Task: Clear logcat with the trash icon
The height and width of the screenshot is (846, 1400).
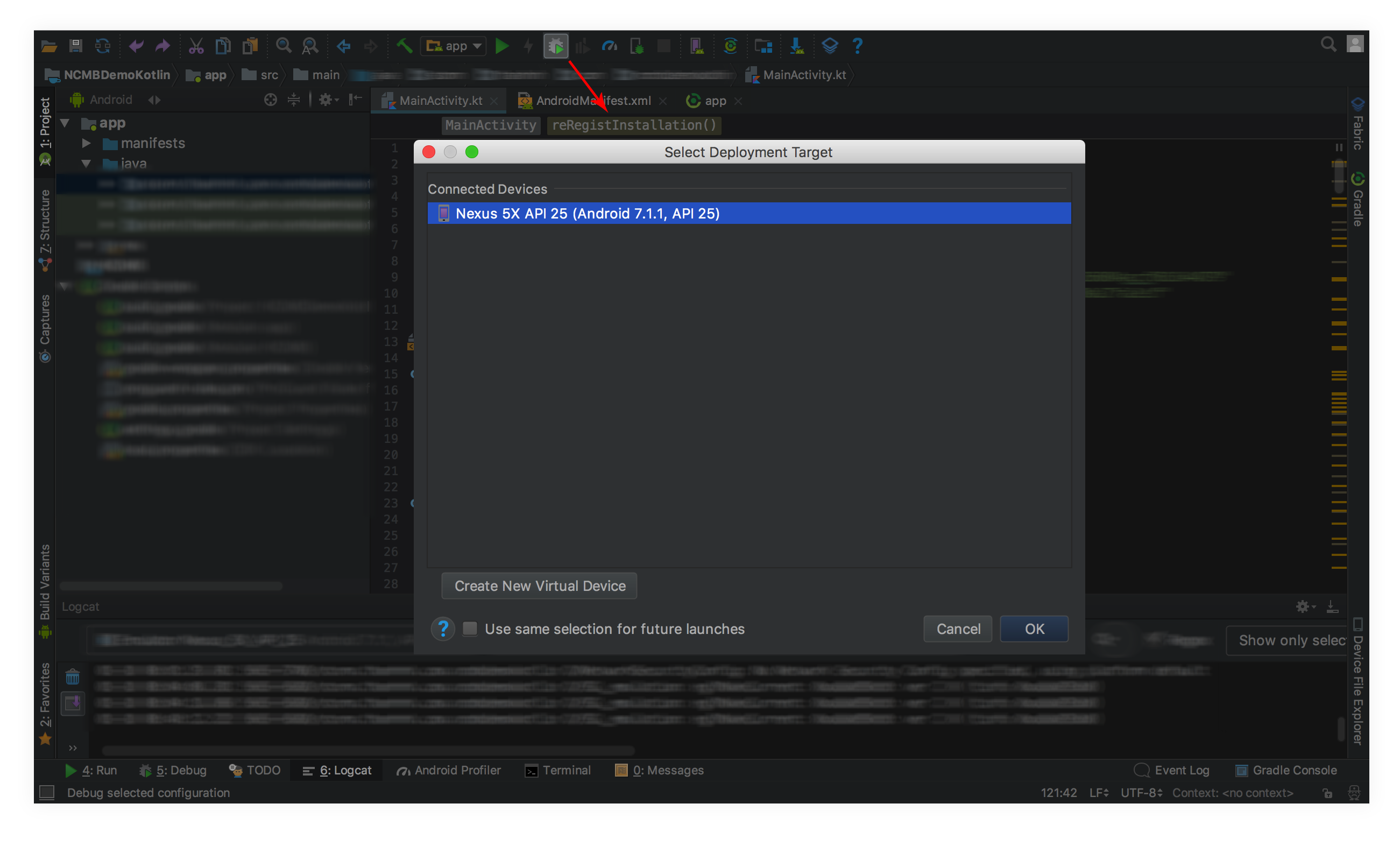Action: (x=73, y=677)
